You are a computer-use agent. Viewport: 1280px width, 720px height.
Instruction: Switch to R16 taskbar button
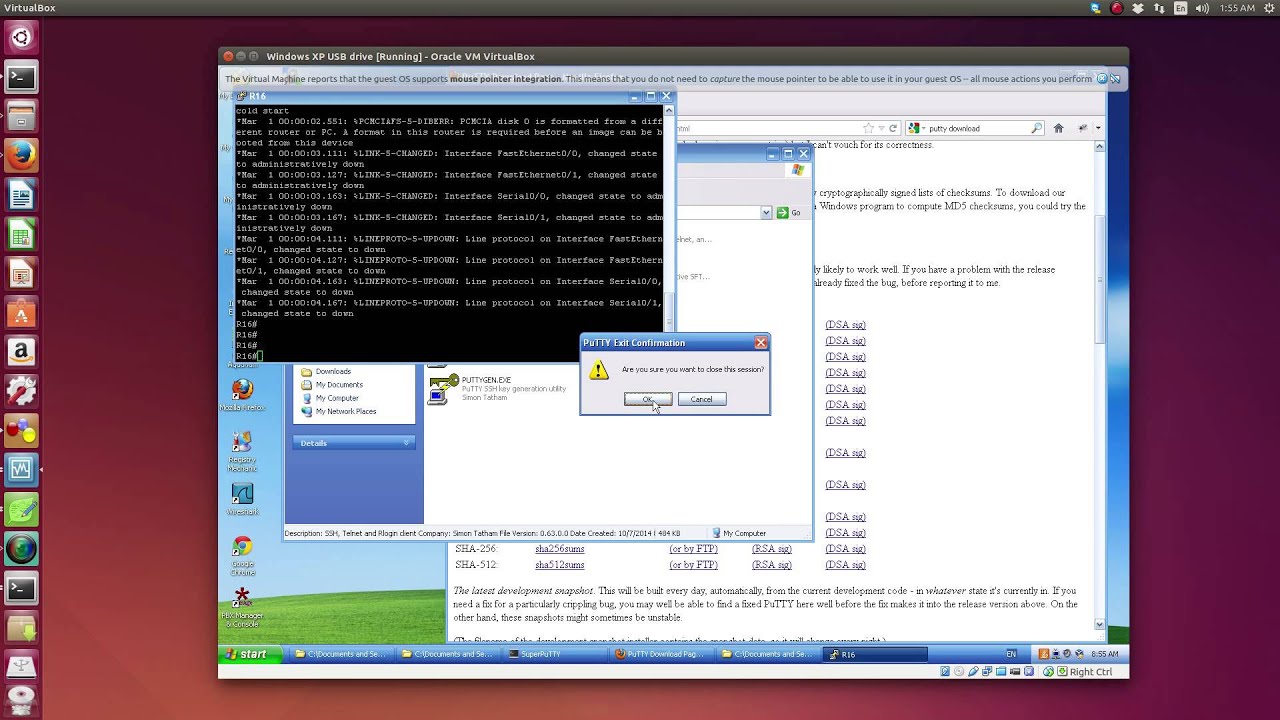[x=875, y=654]
